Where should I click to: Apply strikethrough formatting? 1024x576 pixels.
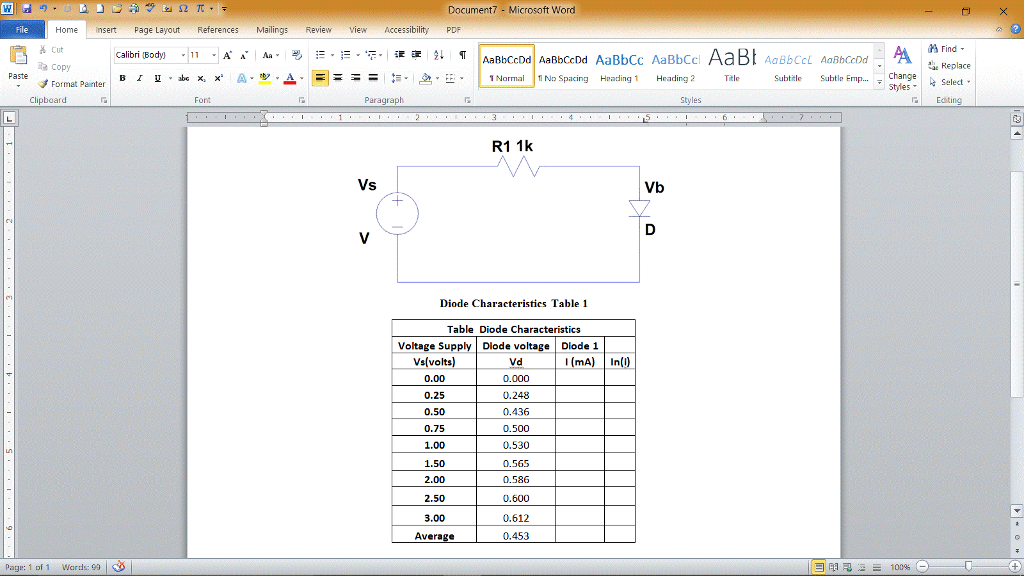click(181, 76)
